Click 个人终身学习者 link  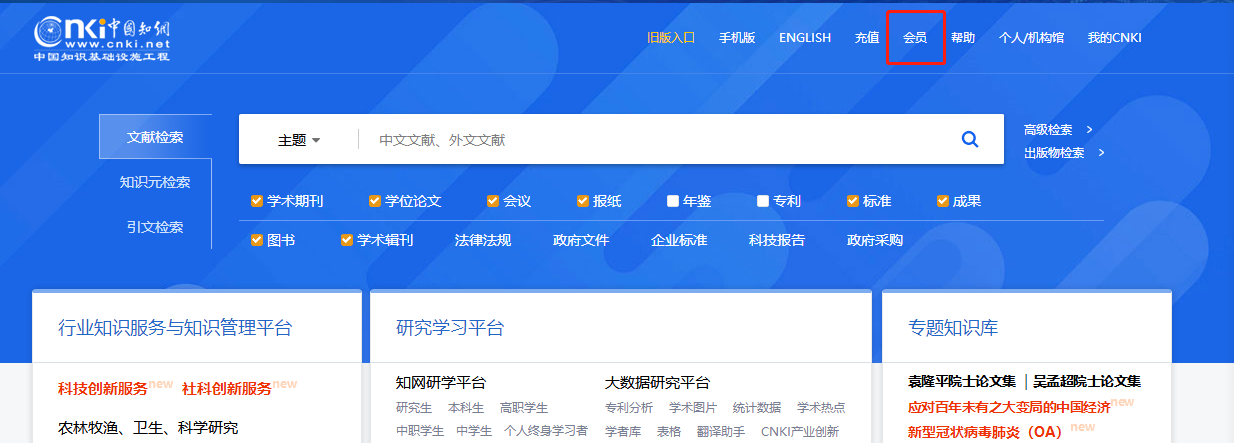(x=546, y=431)
